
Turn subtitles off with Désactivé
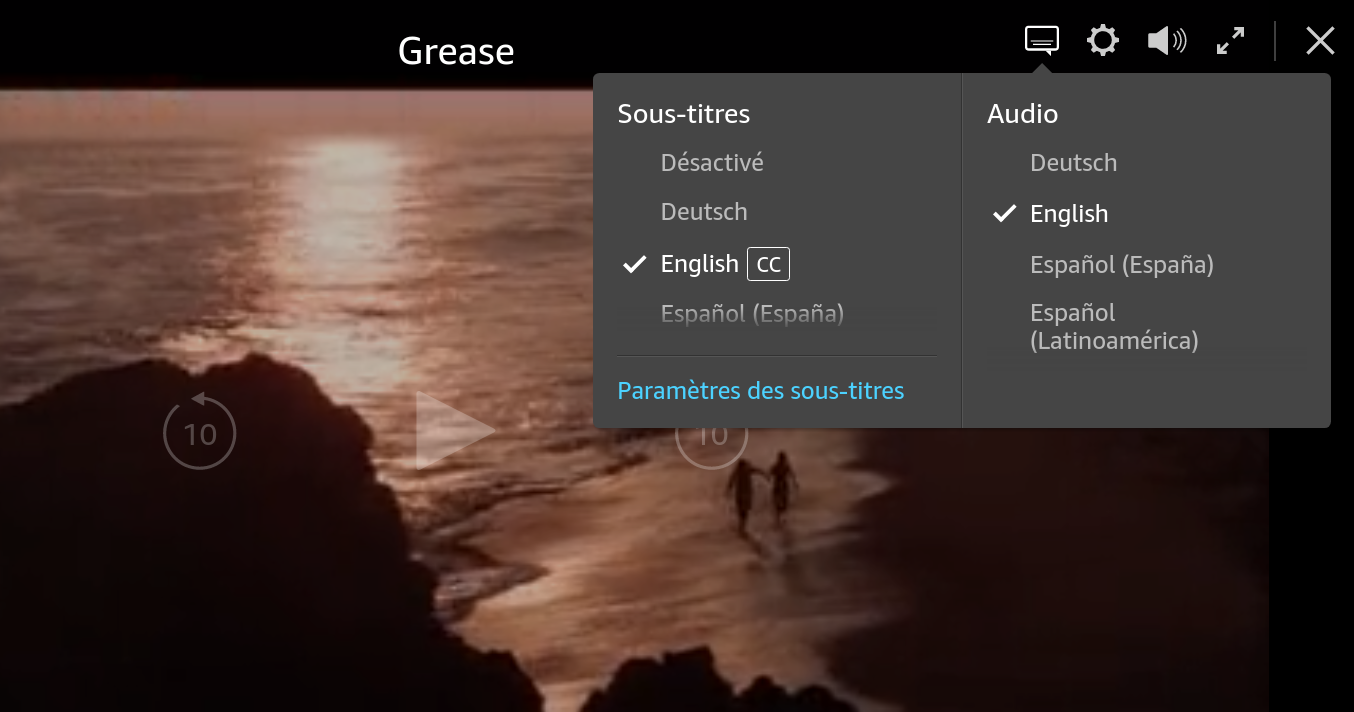pos(712,163)
